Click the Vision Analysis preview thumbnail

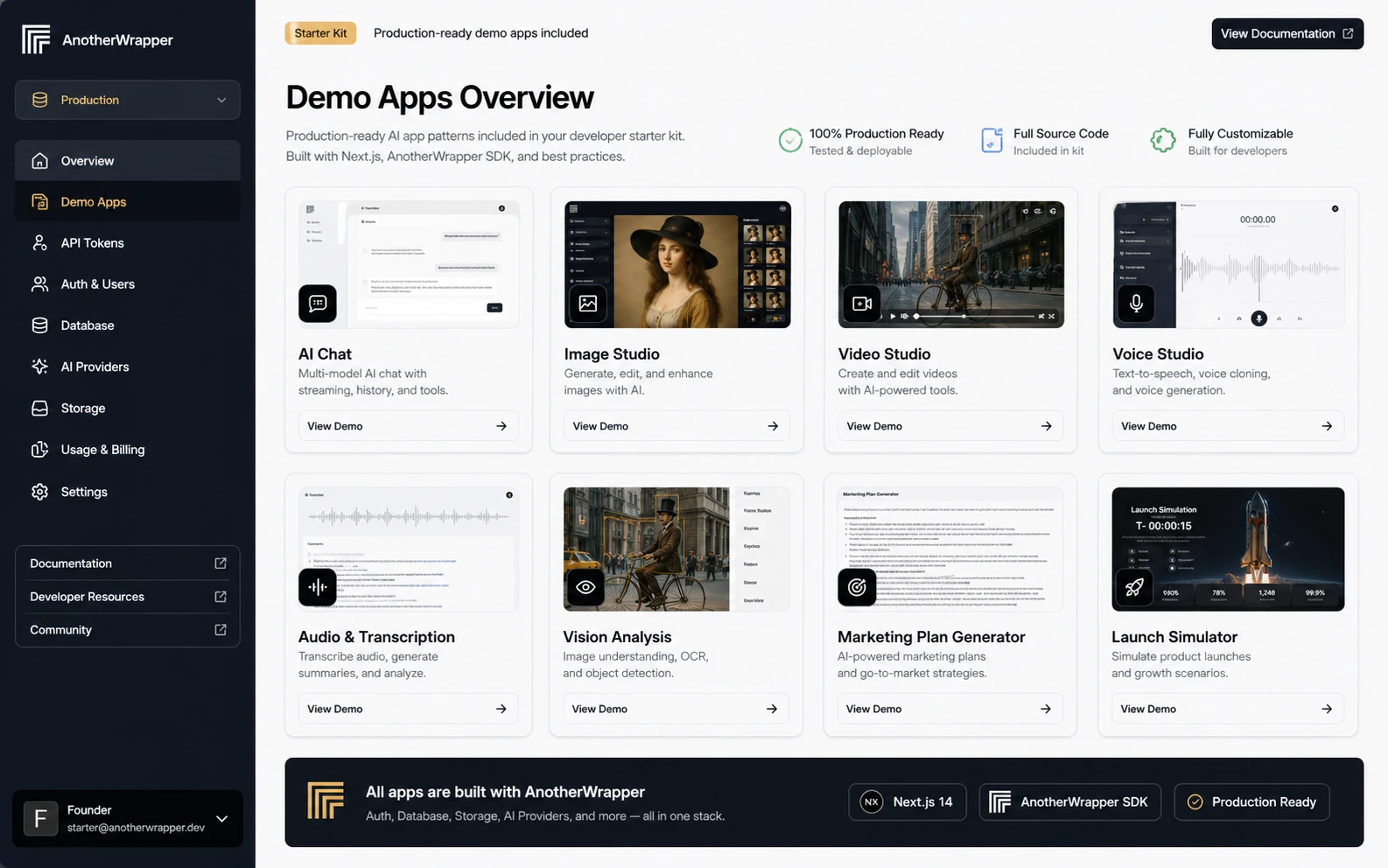coord(676,549)
